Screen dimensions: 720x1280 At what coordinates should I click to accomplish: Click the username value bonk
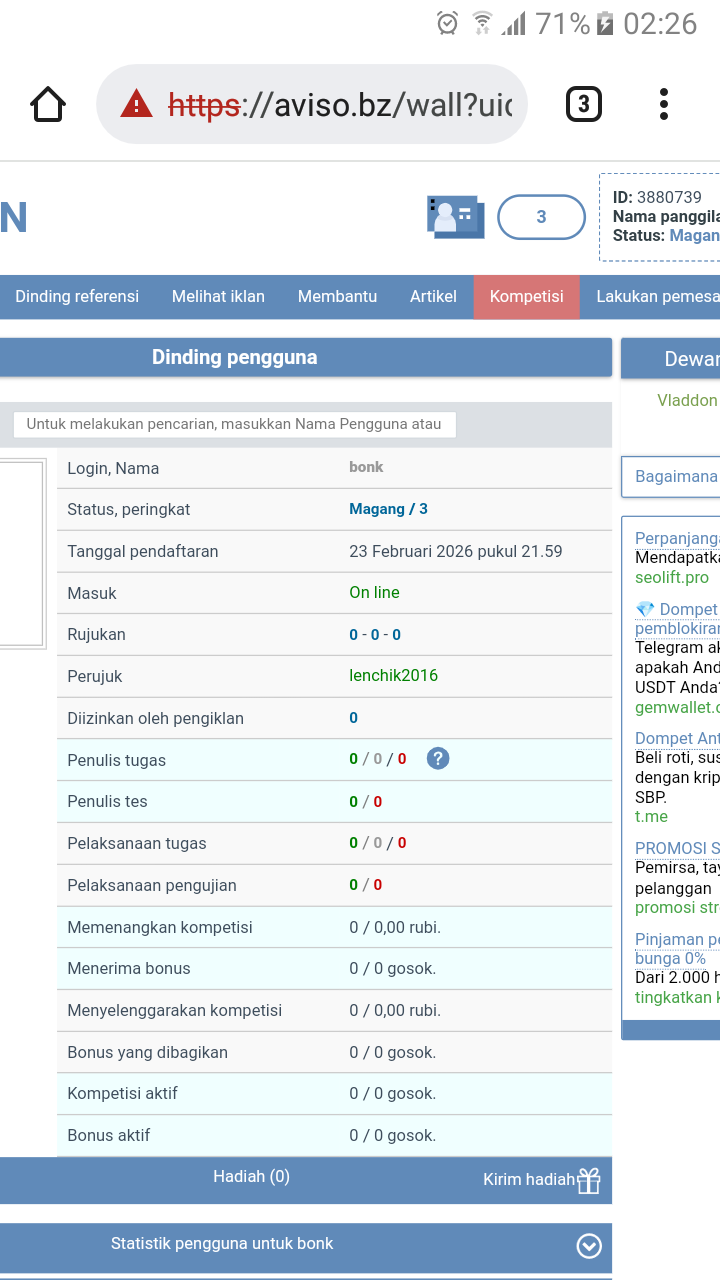[366, 467]
